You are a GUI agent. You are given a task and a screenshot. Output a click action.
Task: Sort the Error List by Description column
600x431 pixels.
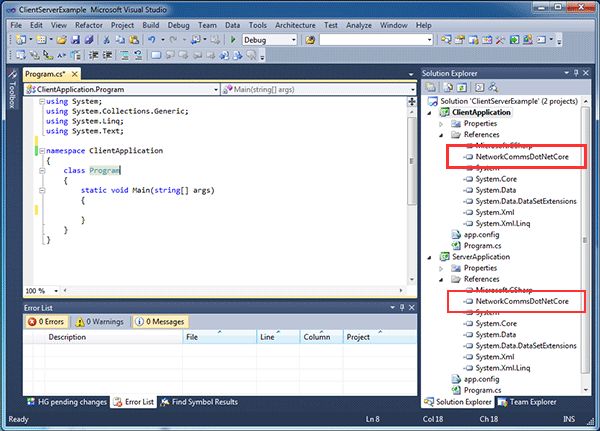(114, 337)
